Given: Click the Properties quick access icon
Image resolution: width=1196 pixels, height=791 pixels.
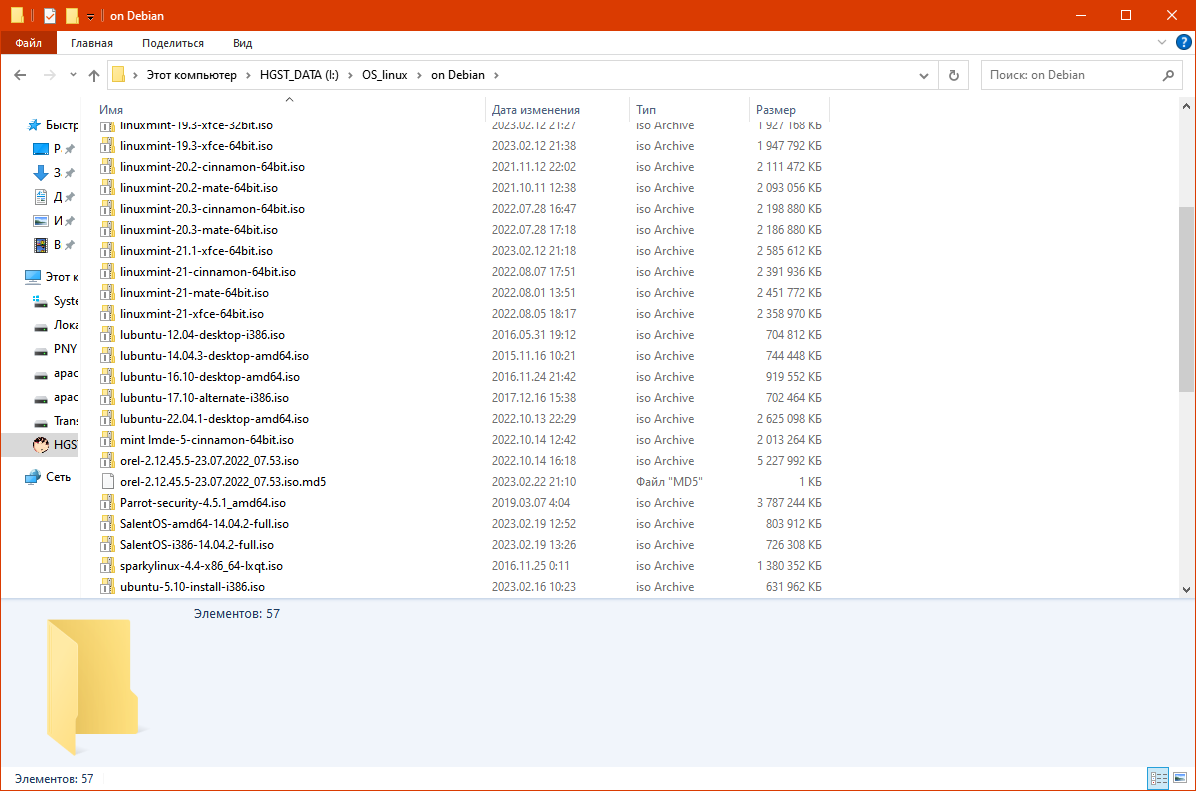Looking at the screenshot, I should point(50,15).
